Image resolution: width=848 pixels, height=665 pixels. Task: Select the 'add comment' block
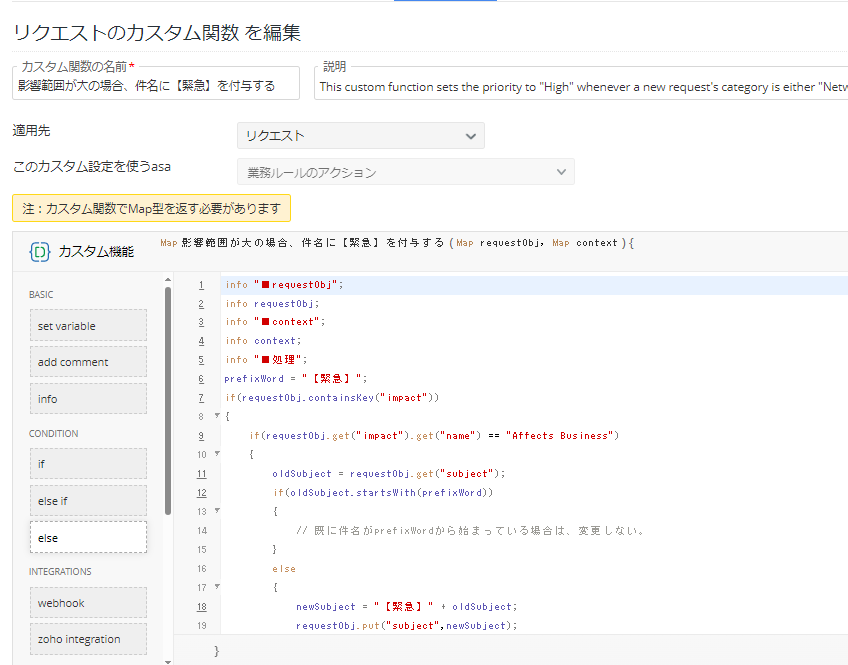88,362
